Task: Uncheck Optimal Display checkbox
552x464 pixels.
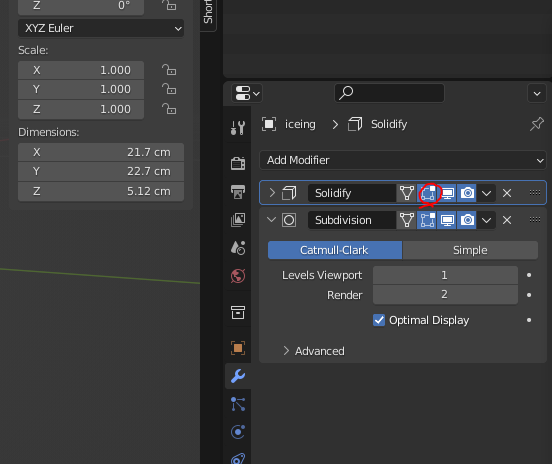Action: 379,320
